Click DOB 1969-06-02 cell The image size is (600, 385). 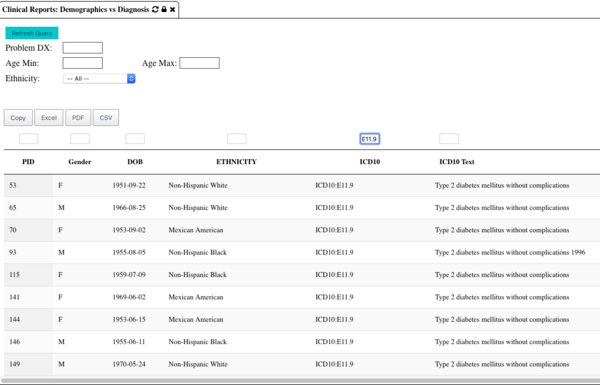tap(129, 297)
